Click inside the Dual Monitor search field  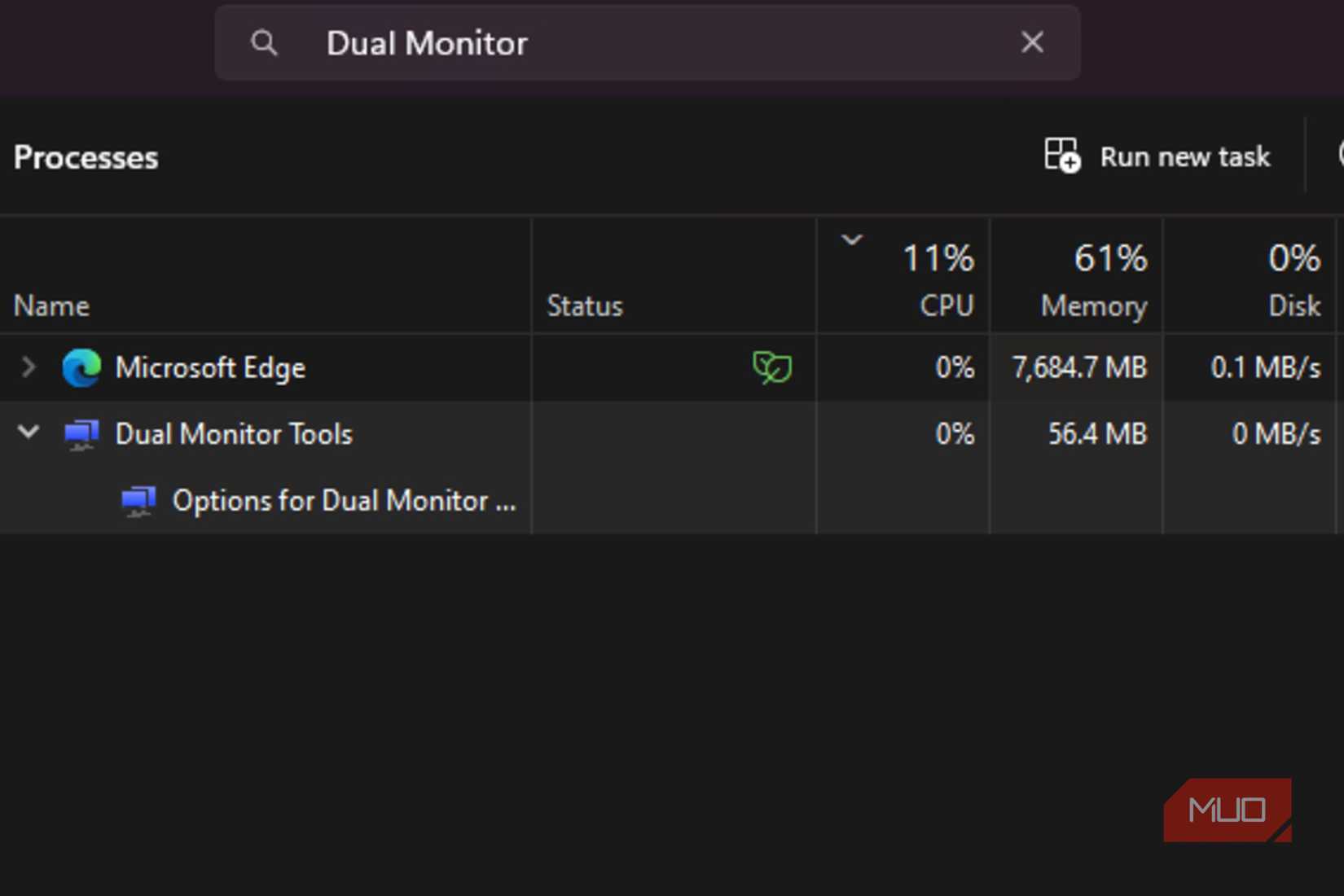(x=570, y=42)
